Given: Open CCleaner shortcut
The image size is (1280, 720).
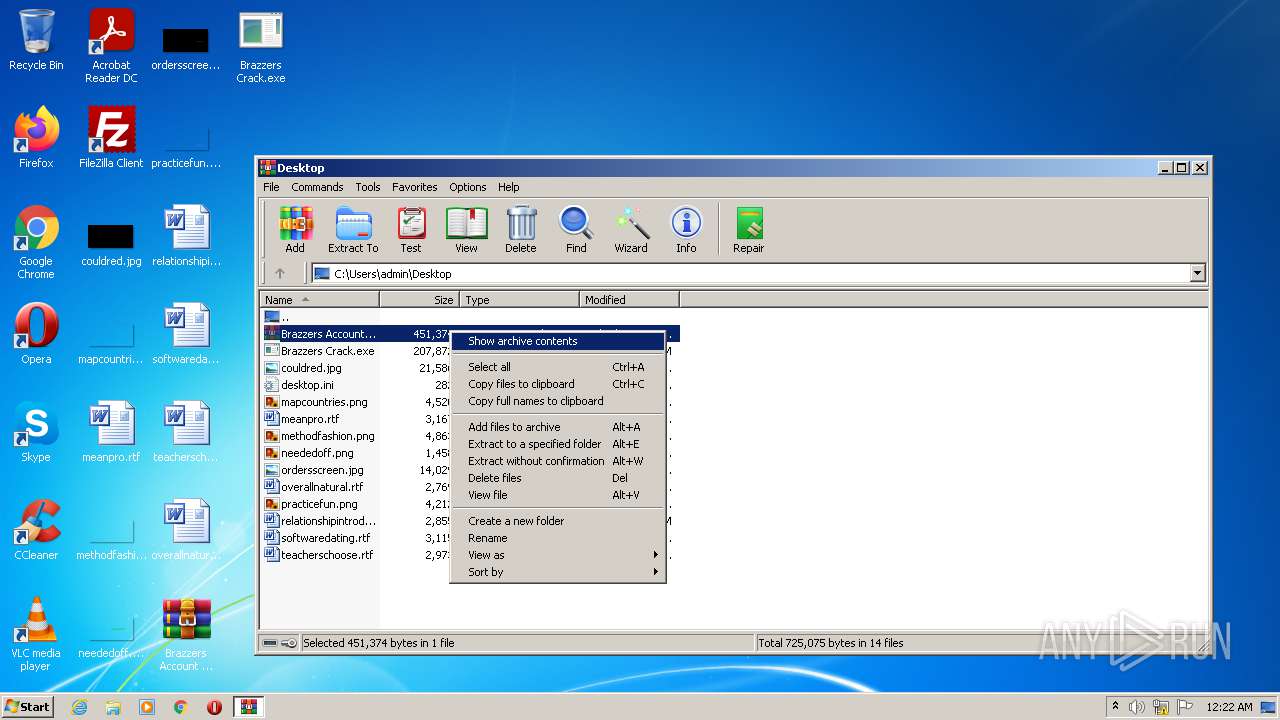Looking at the screenshot, I should [36, 530].
